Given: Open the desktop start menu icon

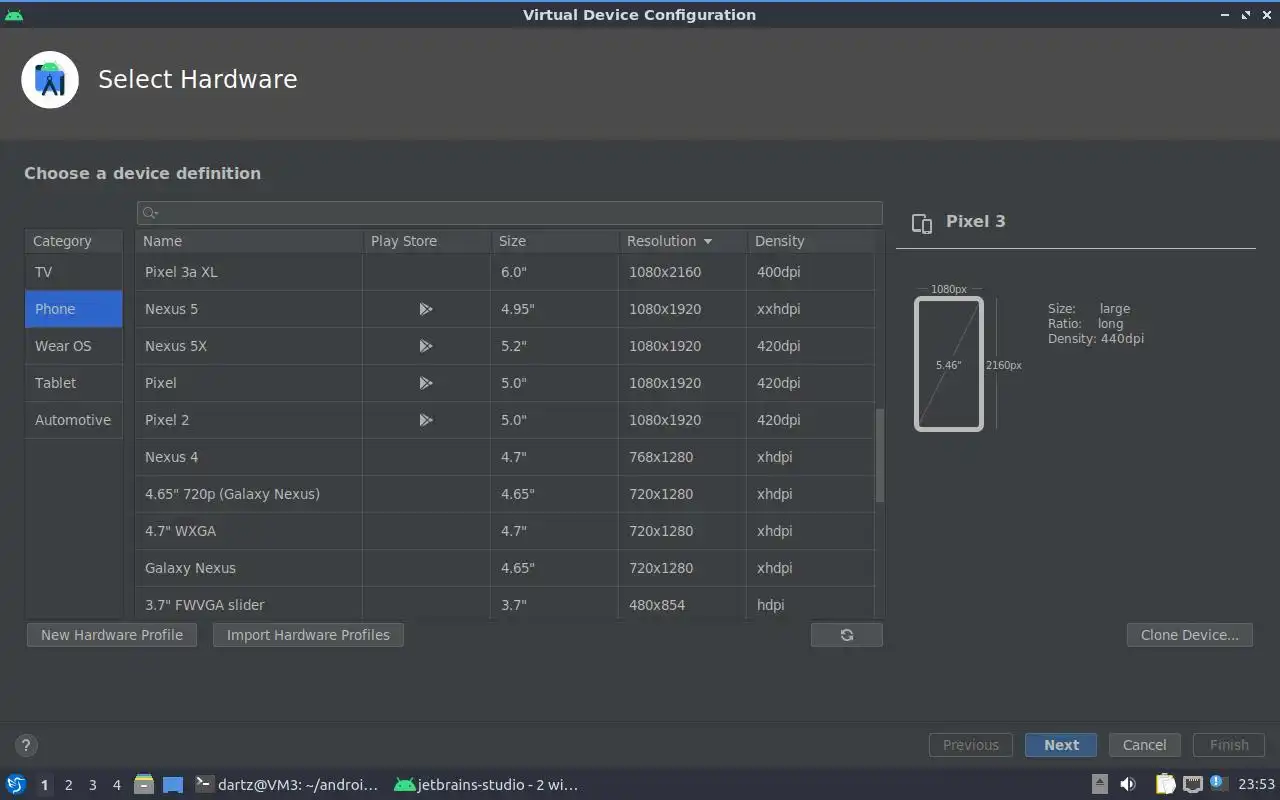Looking at the screenshot, I should click(x=16, y=785).
